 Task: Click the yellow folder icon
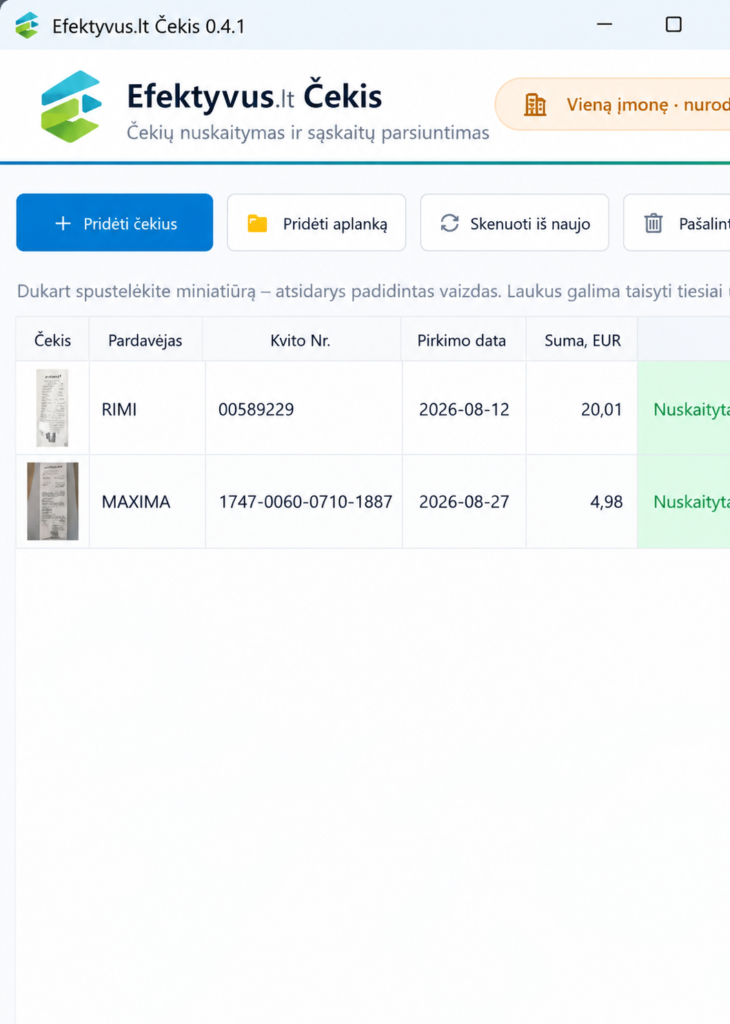click(x=257, y=223)
